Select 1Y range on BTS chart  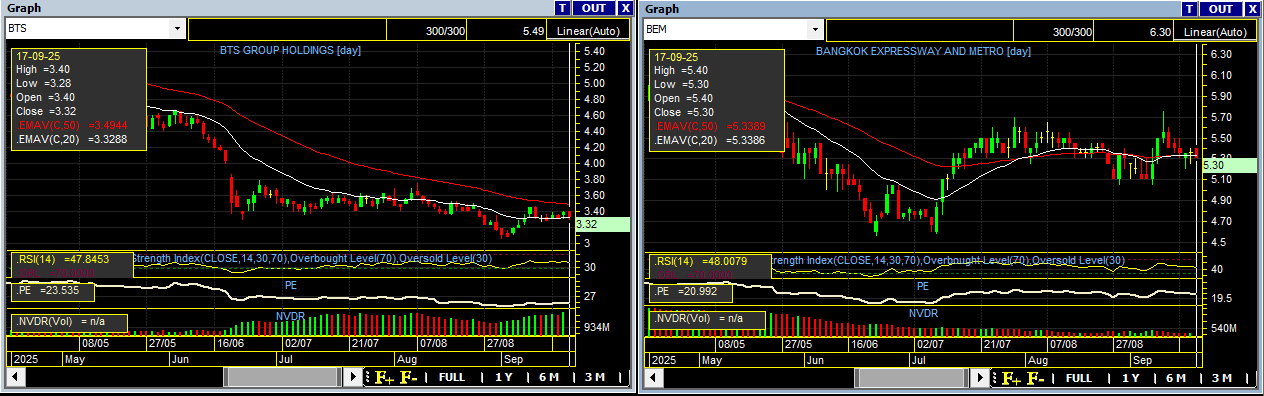503,378
